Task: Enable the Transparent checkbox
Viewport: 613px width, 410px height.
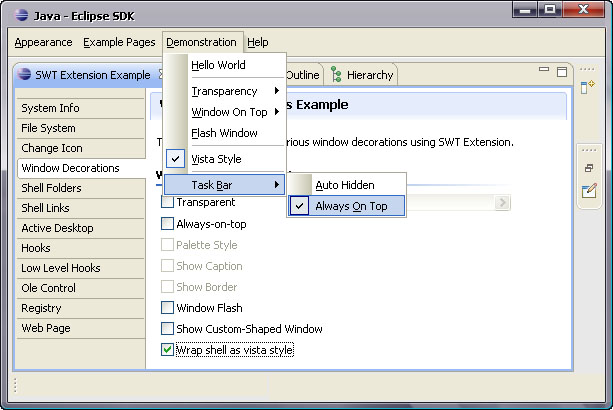Action: (167, 202)
